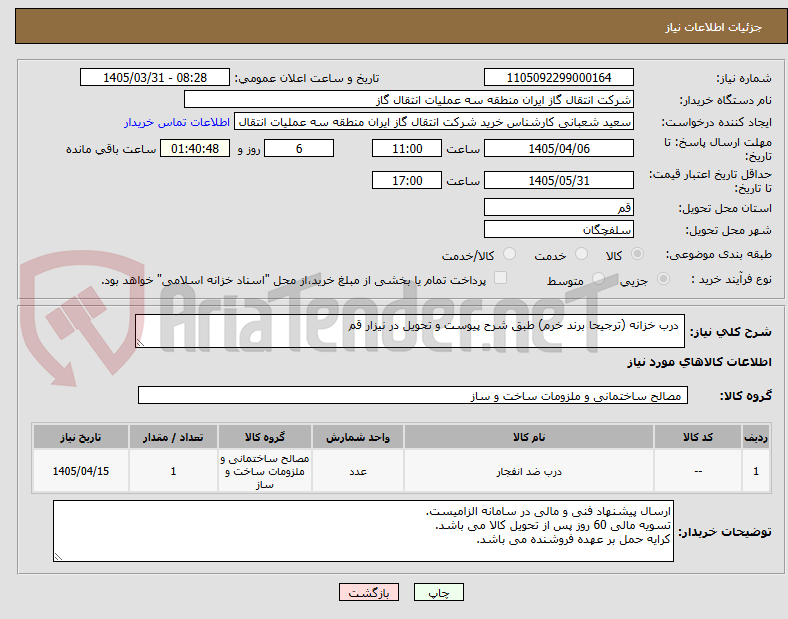Click the واحد شمارش column header

[358, 437]
